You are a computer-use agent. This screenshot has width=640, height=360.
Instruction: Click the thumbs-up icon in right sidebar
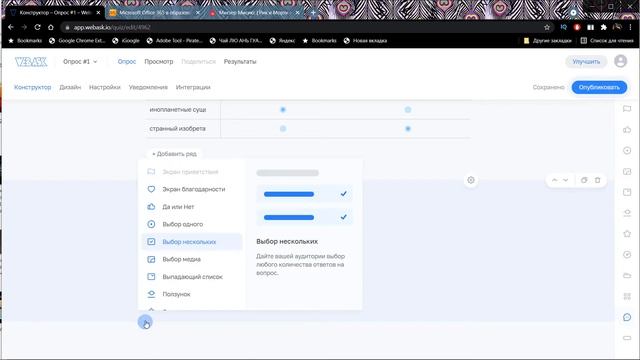[x=627, y=130]
